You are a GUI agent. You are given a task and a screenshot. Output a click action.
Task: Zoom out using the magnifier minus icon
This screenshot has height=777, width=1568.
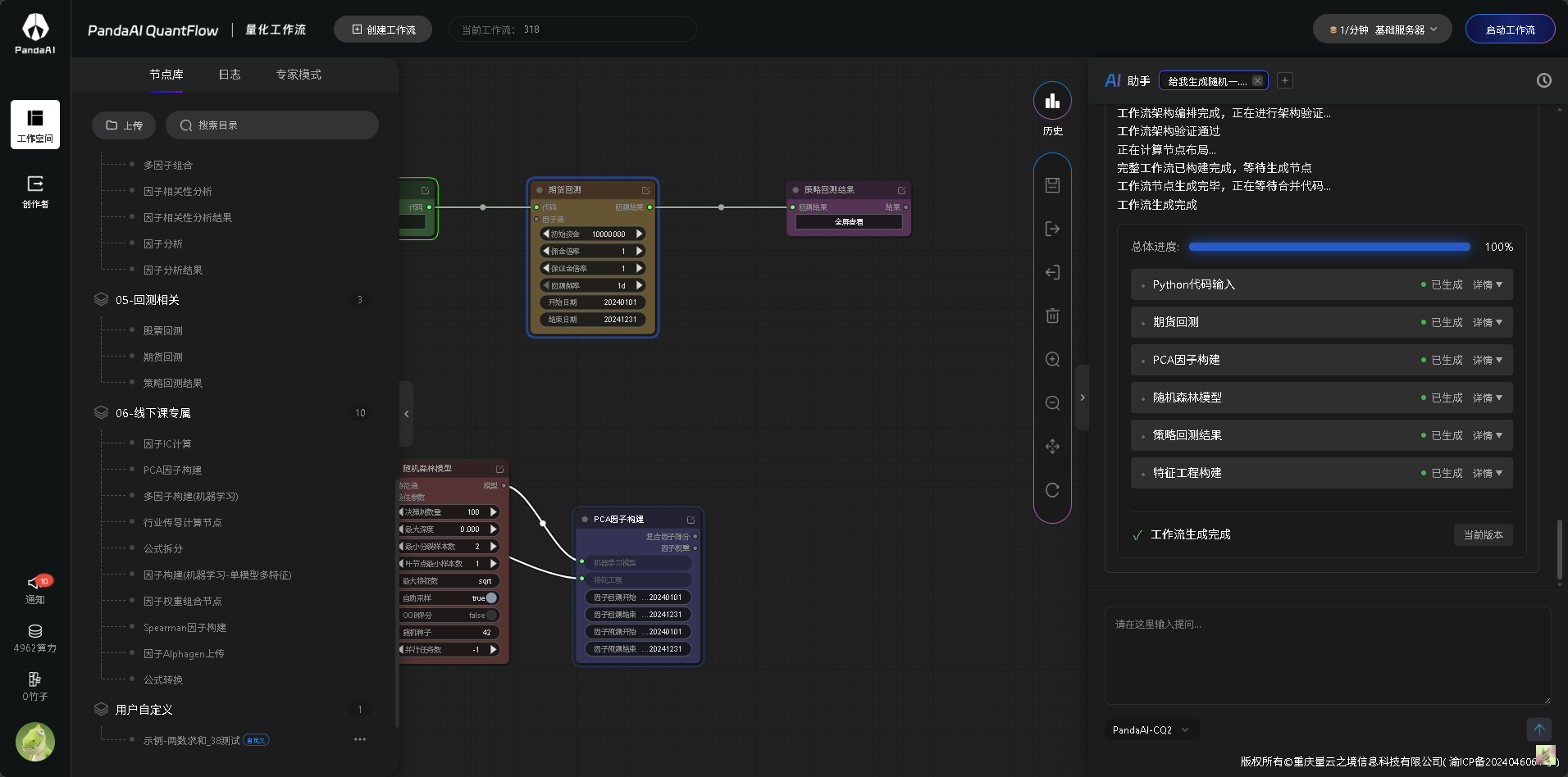click(x=1052, y=402)
